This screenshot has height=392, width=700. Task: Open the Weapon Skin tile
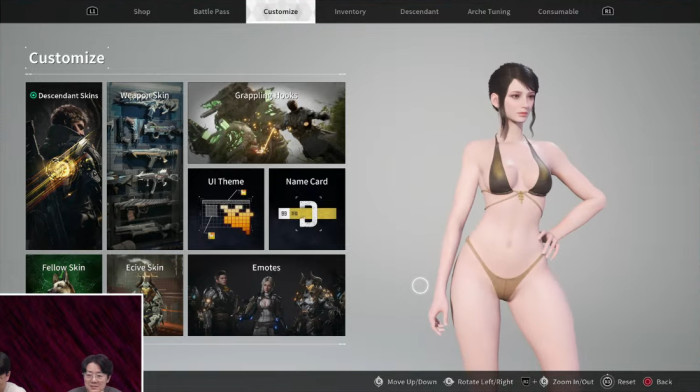[145, 166]
